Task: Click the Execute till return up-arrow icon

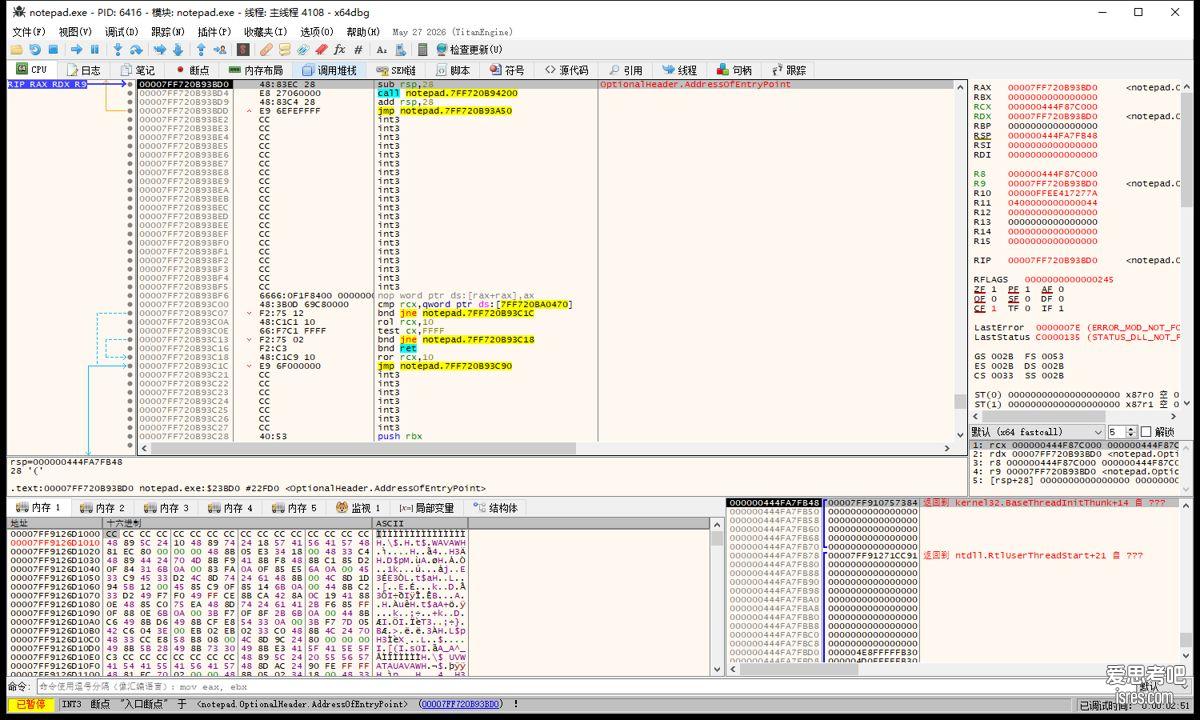Action: [200, 49]
